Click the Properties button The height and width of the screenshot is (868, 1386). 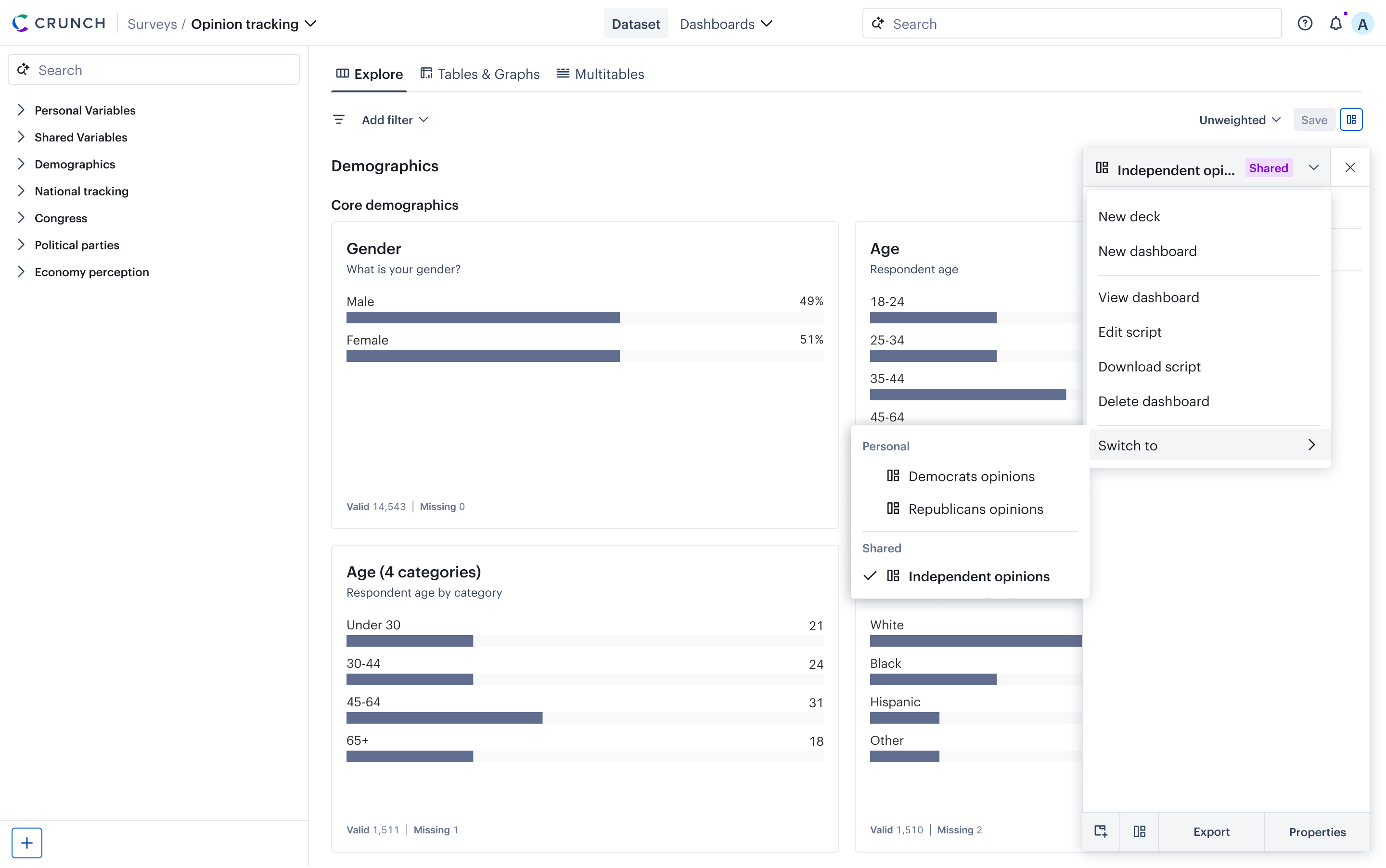pyautogui.click(x=1317, y=831)
